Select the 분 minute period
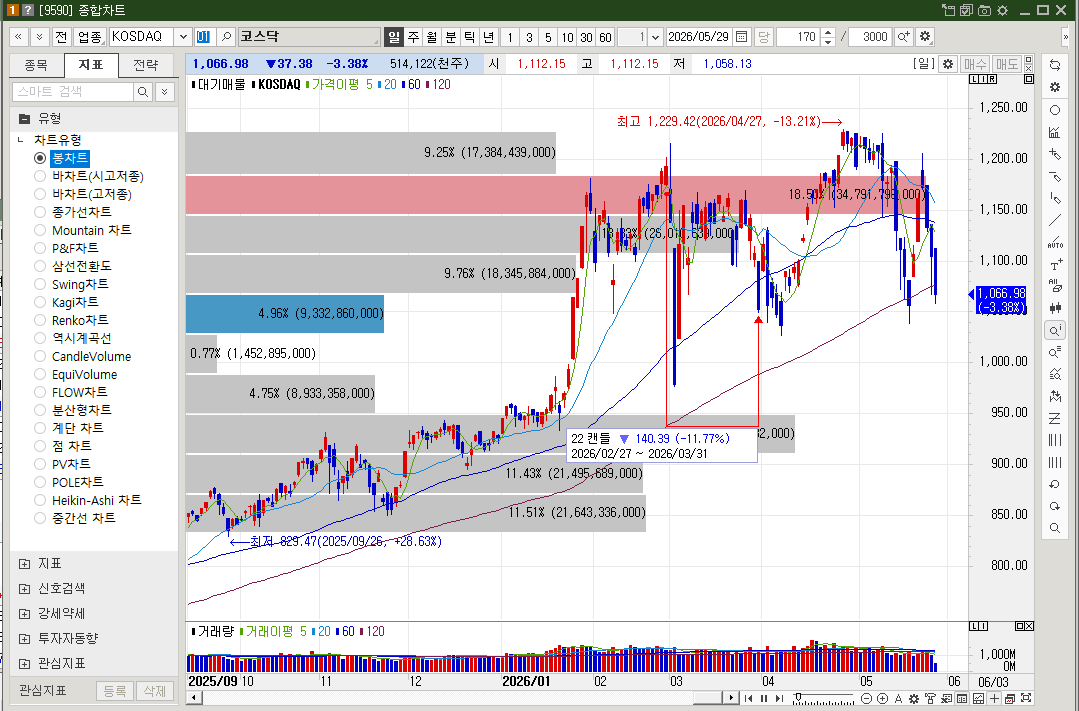The height and width of the screenshot is (711, 1079). [x=450, y=36]
